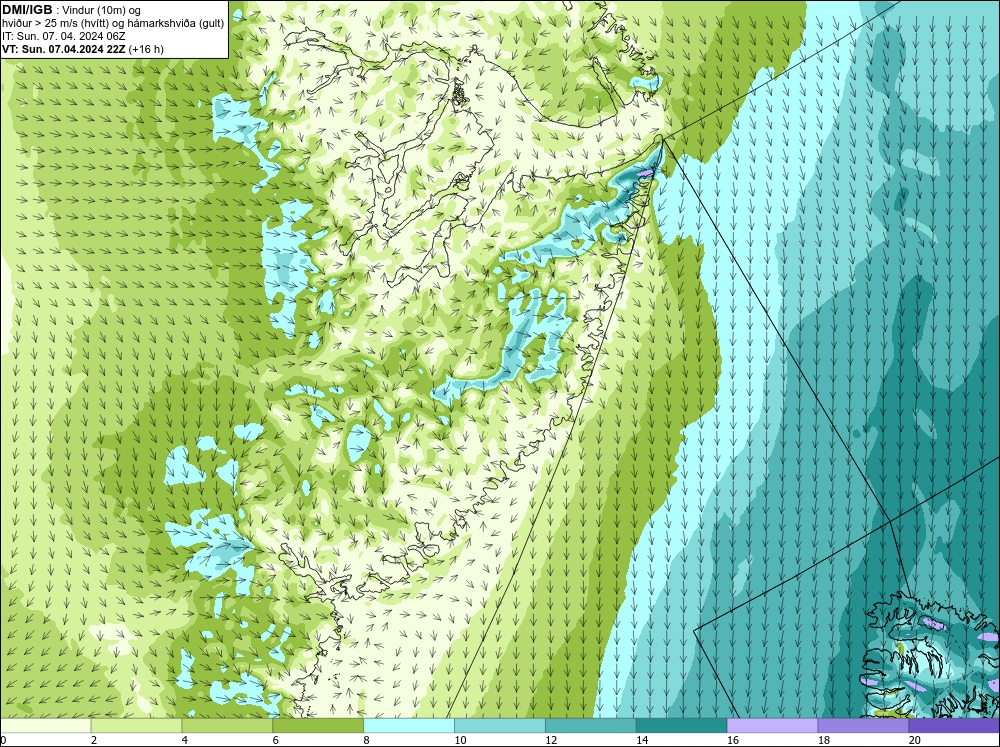Click the 18–20 m/s medium purple legend swatch
The height and width of the screenshot is (747, 1000).
point(864,726)
